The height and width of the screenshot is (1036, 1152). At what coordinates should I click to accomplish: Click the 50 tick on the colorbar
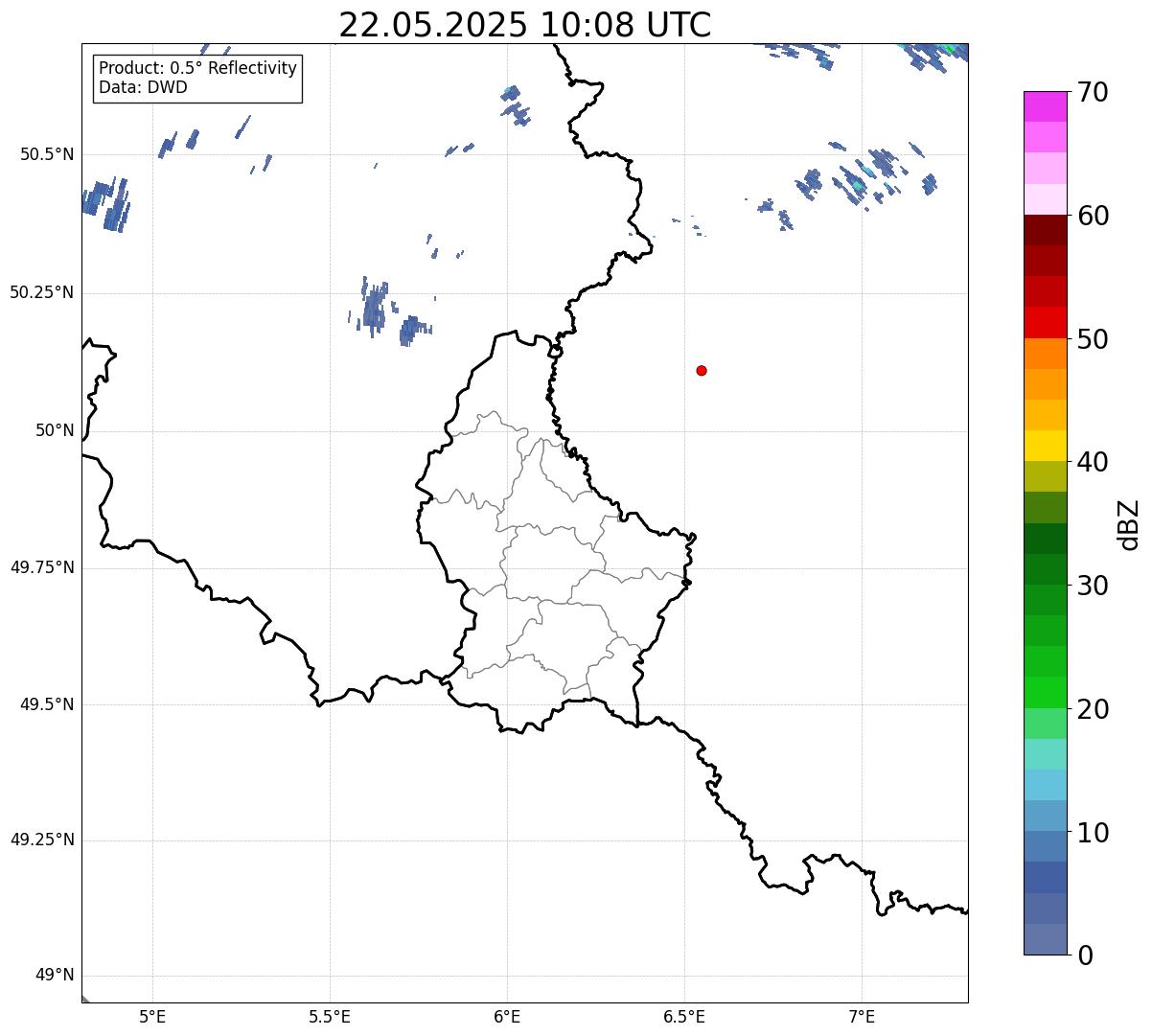pos(1093,339)
